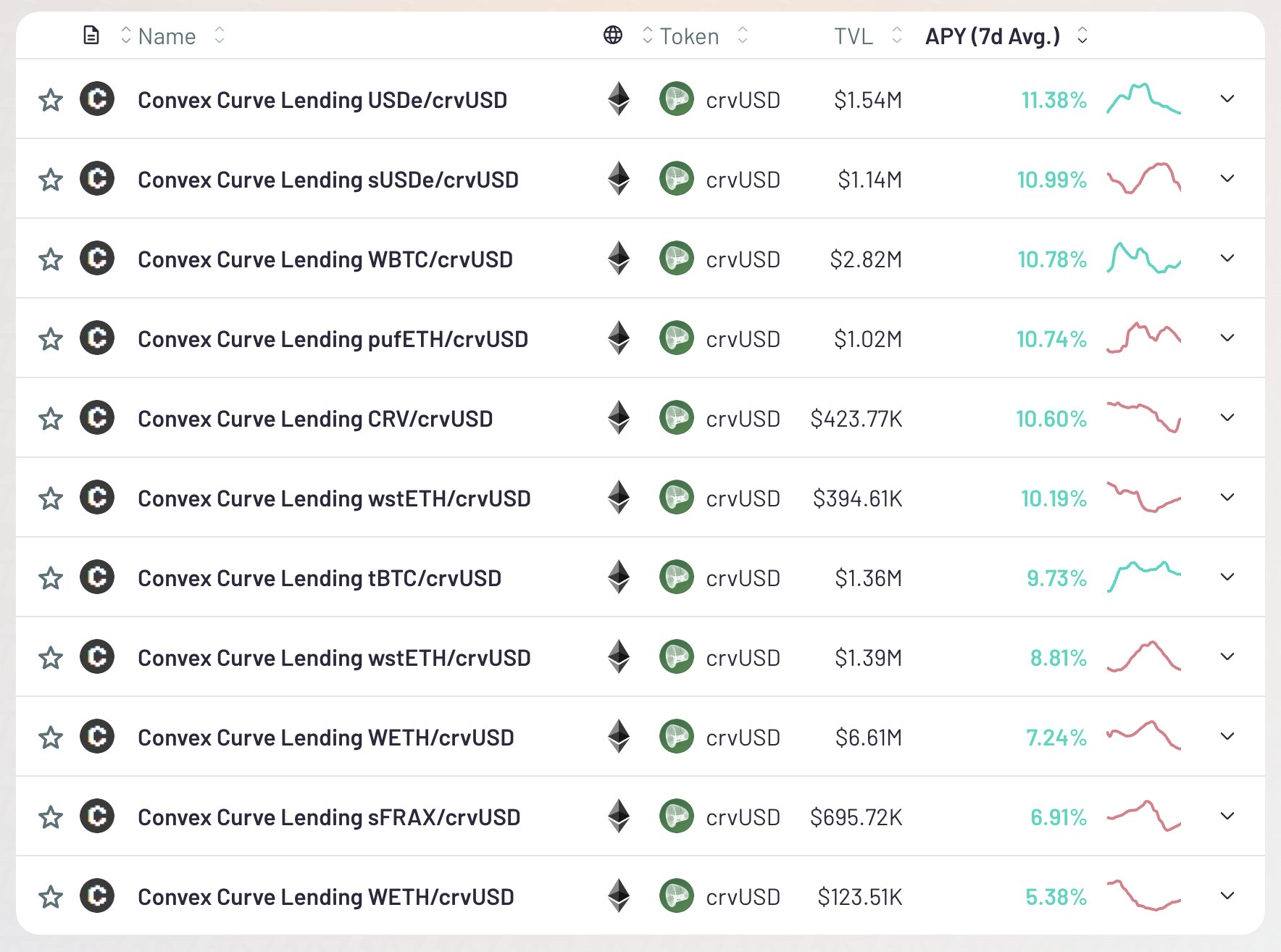Star the tBTC/crvUSD vault
The height and width of the screenshot is (952, 1281).
pos(51,577)
